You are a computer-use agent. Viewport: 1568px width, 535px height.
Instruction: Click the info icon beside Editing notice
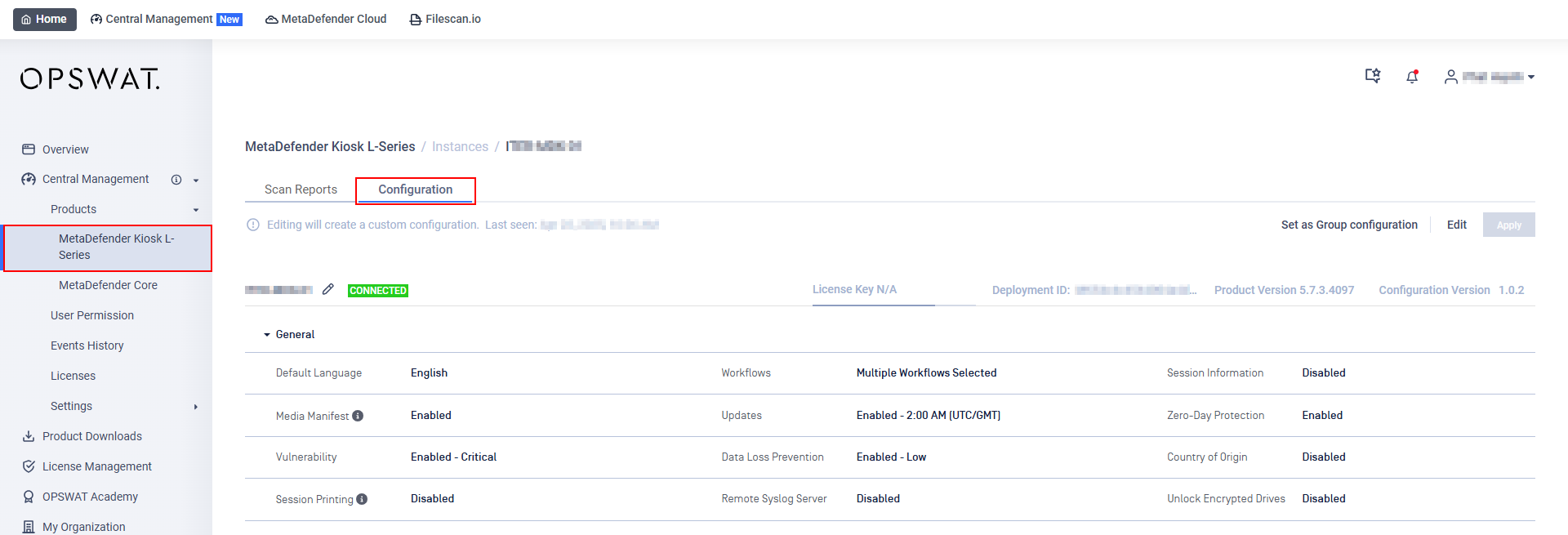(253, 225)
